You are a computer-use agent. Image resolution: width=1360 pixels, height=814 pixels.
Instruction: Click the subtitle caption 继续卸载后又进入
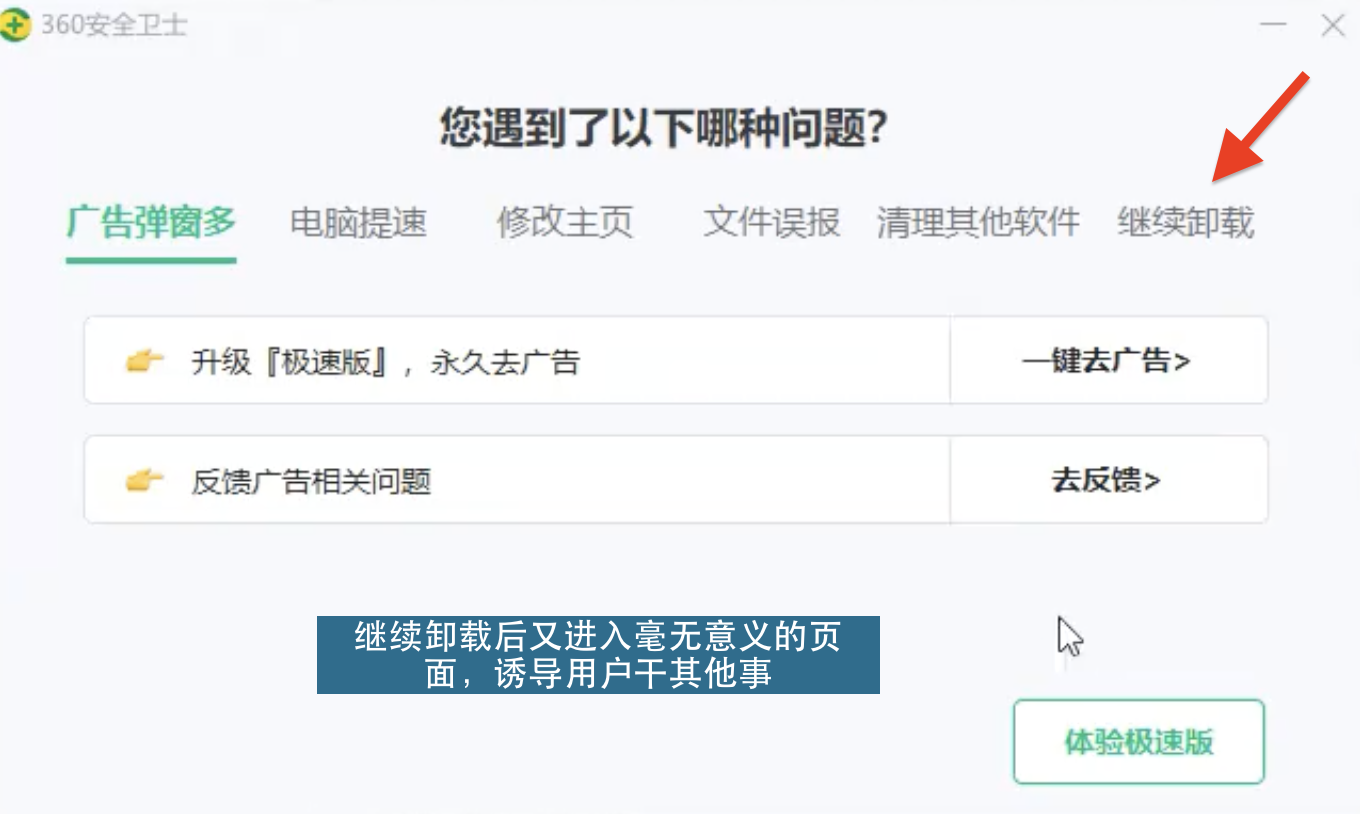tap(598, 655)
